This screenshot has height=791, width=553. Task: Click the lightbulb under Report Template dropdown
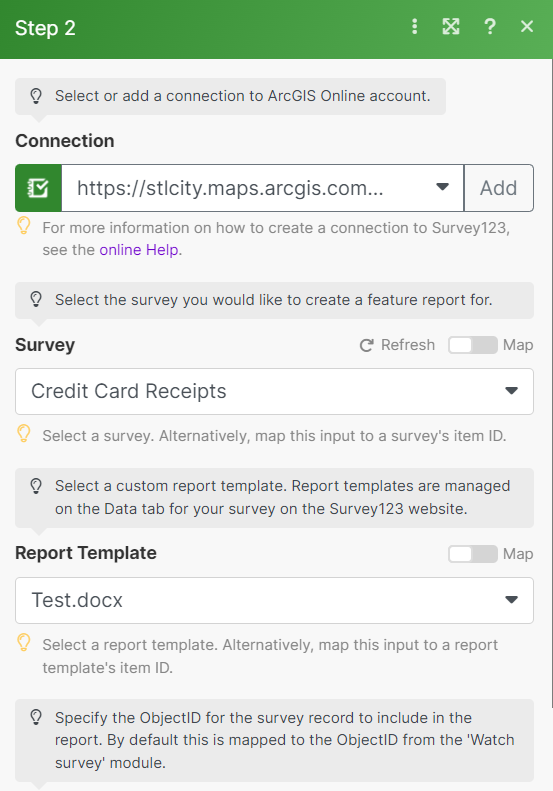point(24,643)
